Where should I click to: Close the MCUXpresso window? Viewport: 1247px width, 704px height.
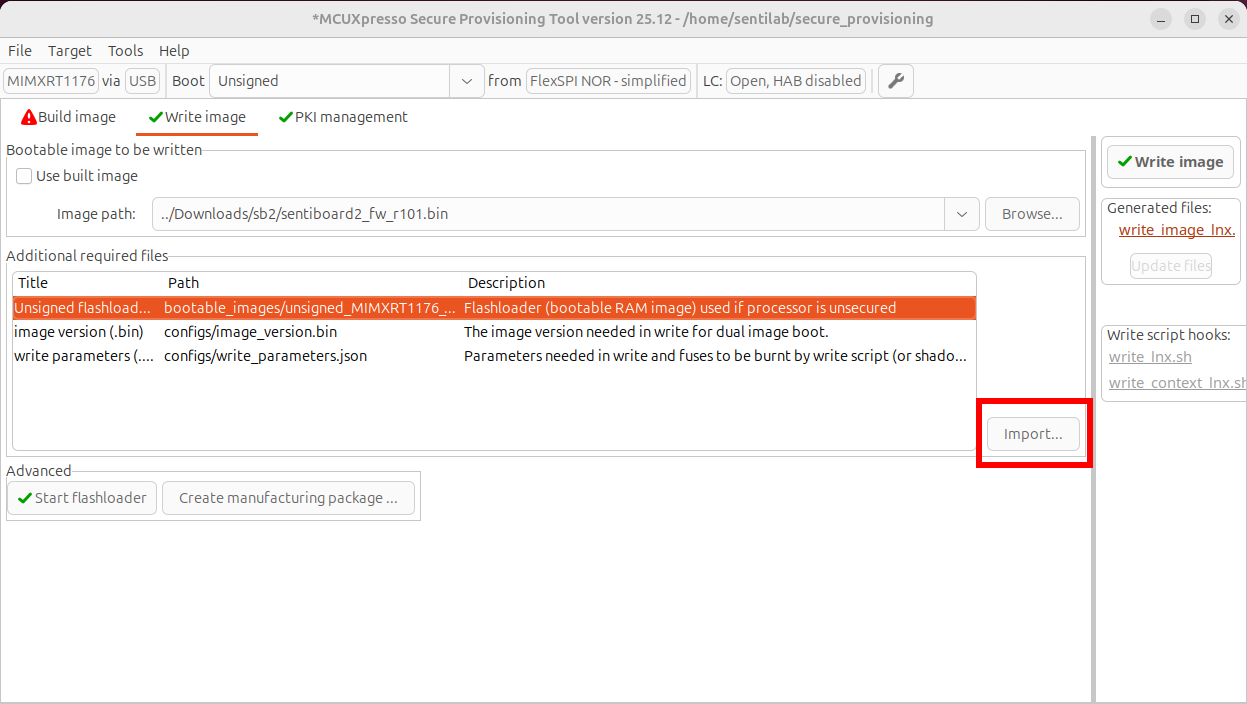(x=1227, y=19)
